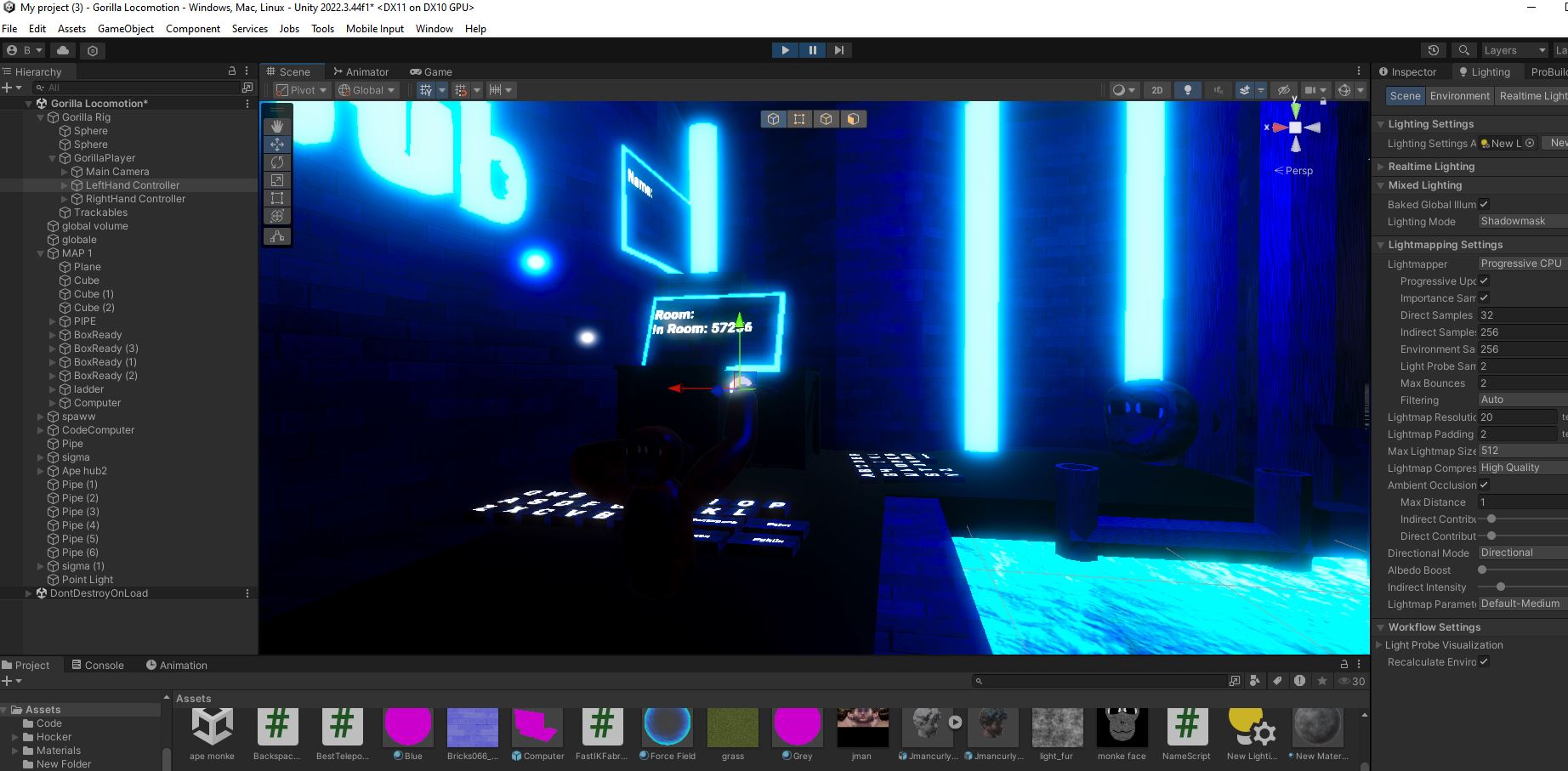Open the Global handle rotation dropdown

(x=367, y=90)
